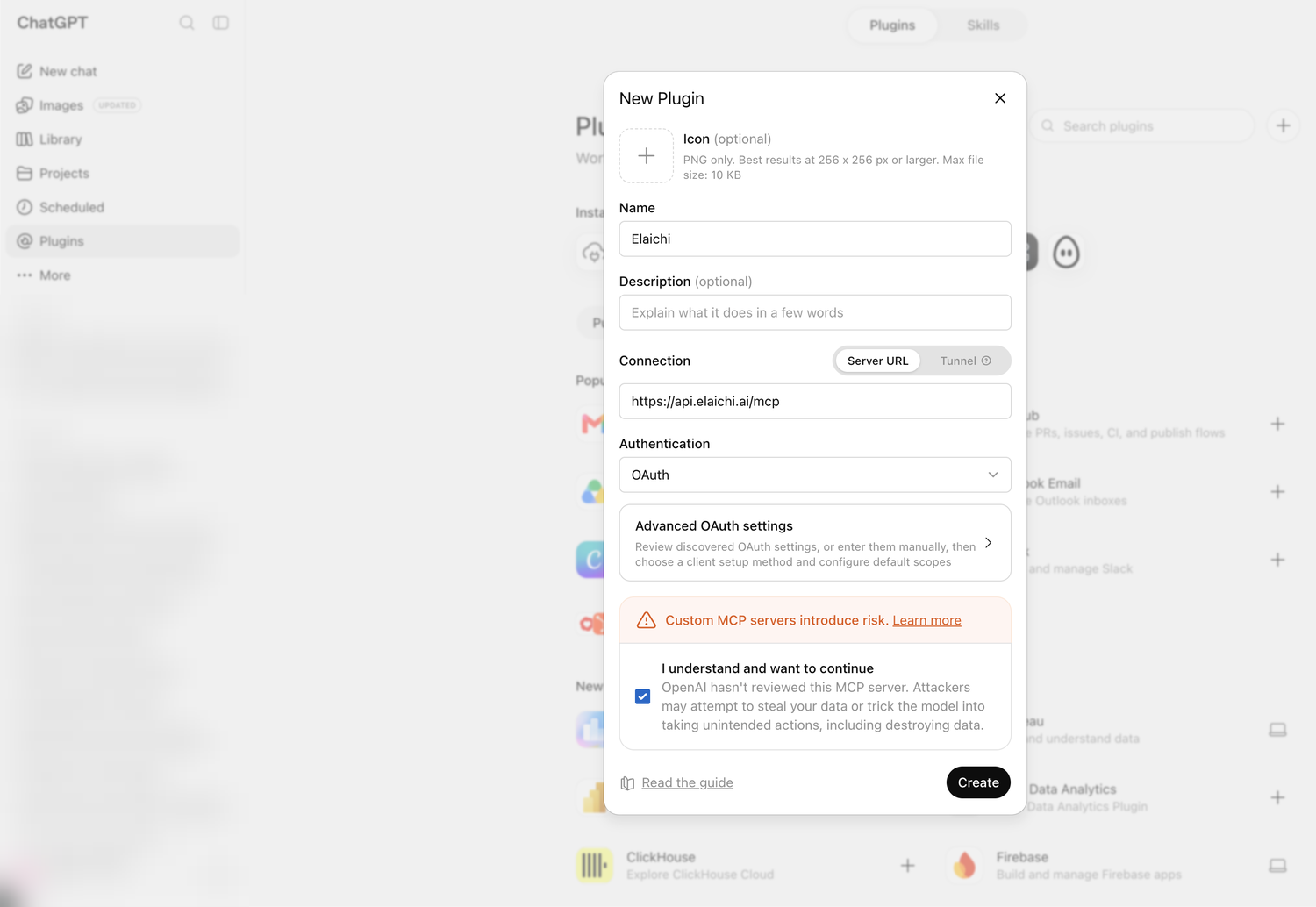Uncheck I understand and want to continue
Viewport: 1316px width, 907px height.
(x=642, y=696)
